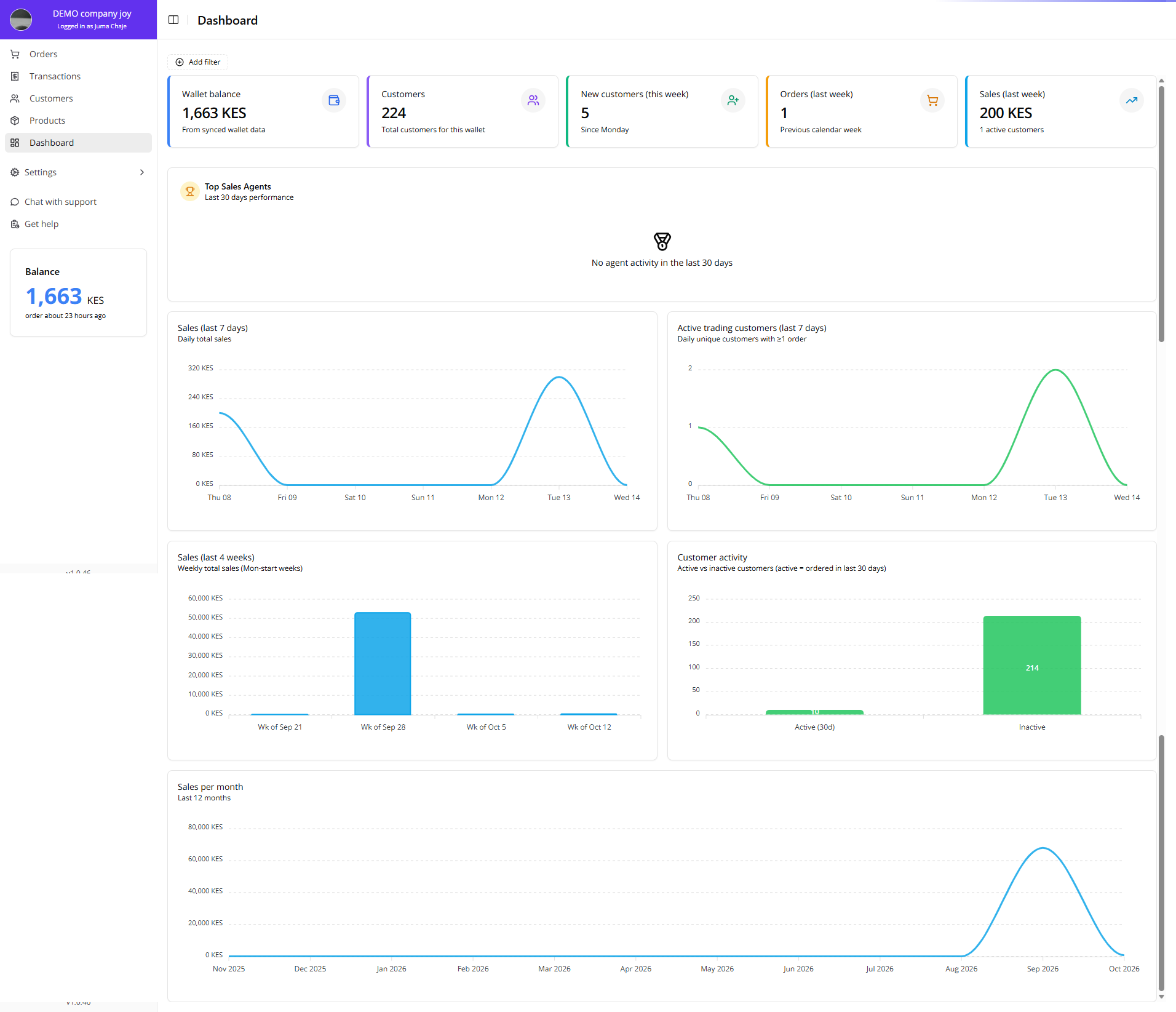The width and height of the screenshot is (1176, 1012).
Task: Click the medal icon above no agent activity
Action: [x=662, y=241]
